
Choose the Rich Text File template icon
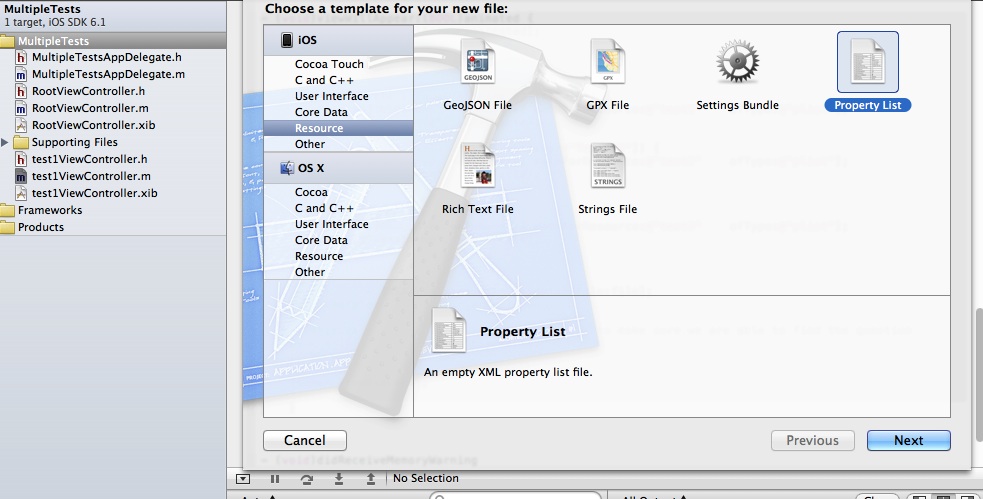point(477,167)
